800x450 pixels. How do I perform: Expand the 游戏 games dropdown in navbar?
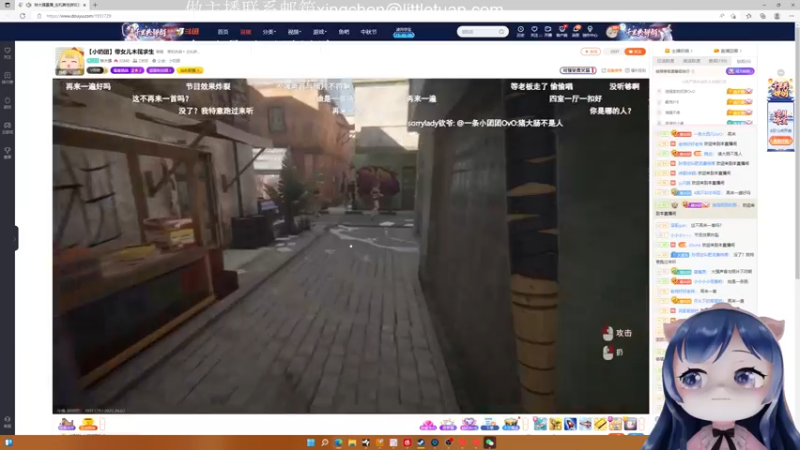point(319,32)
